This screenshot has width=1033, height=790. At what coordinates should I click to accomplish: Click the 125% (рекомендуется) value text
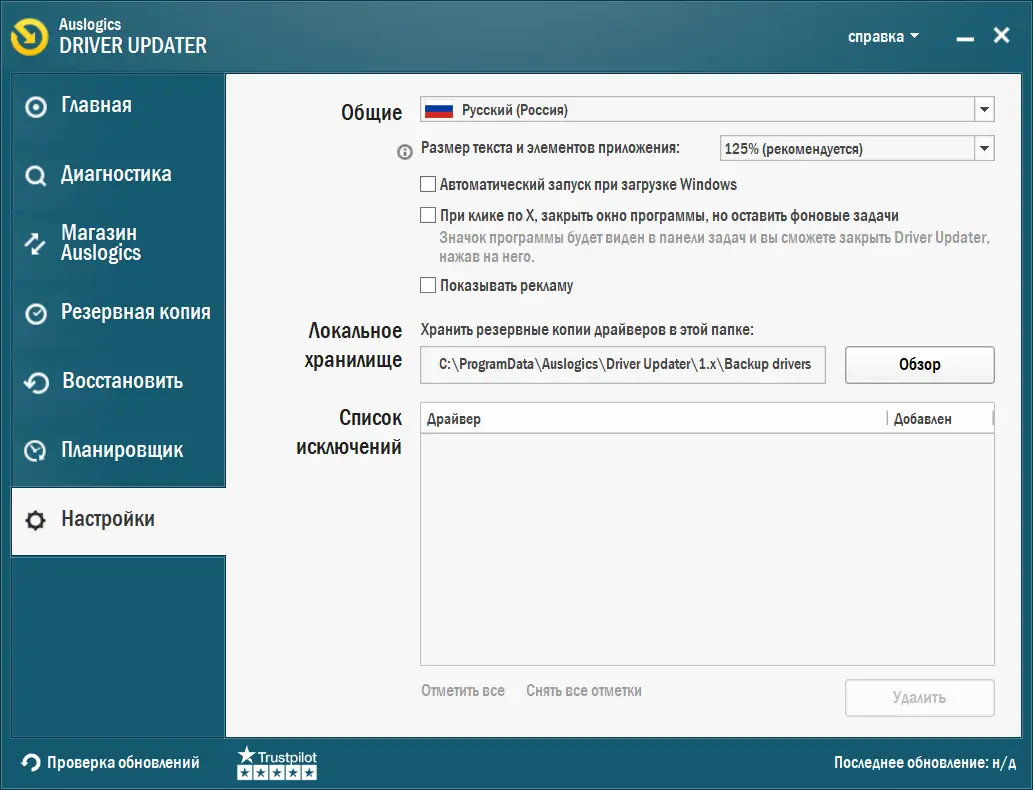(793, 149)
